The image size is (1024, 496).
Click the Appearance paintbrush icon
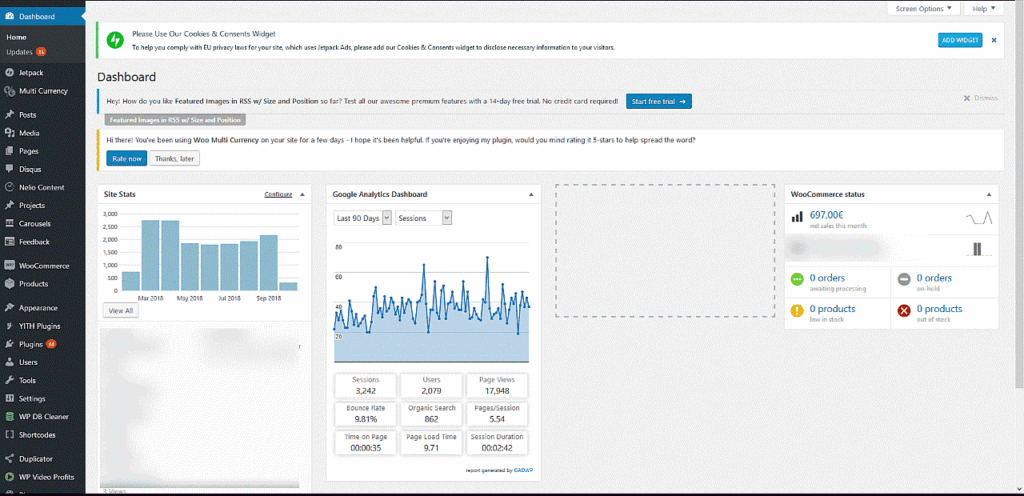click(9, 307)
